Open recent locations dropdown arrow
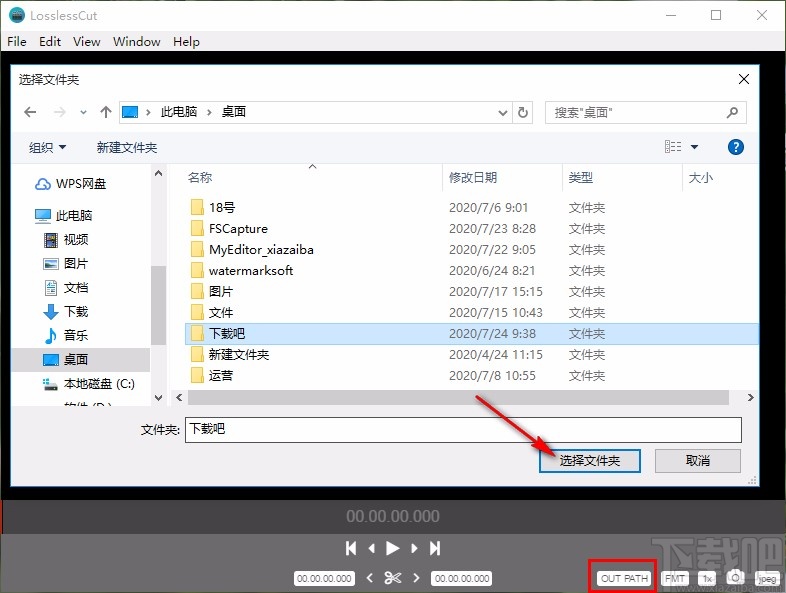The image size is (786, 593). click(x=83, y=112)
